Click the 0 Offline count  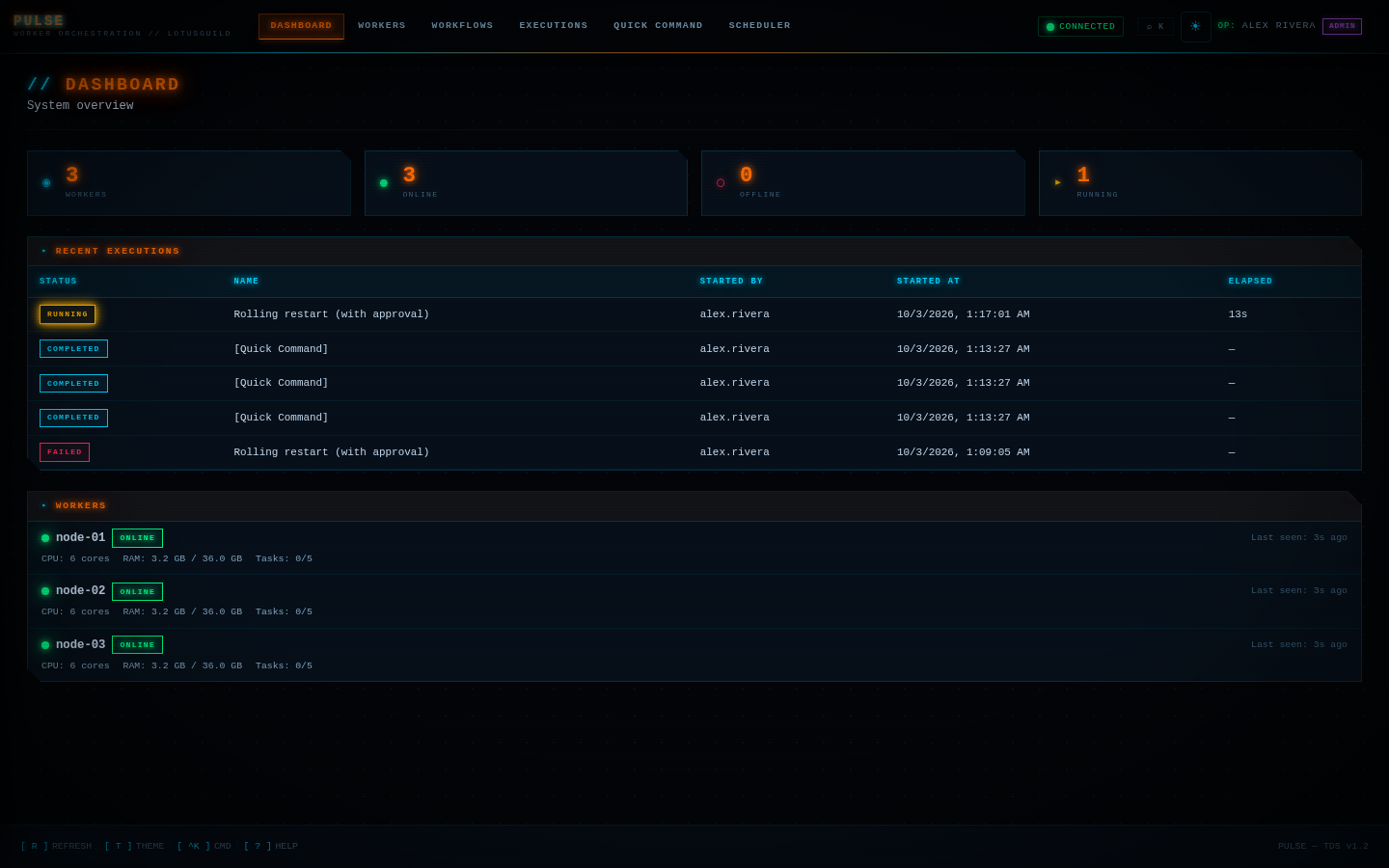(x=746, y=176)
